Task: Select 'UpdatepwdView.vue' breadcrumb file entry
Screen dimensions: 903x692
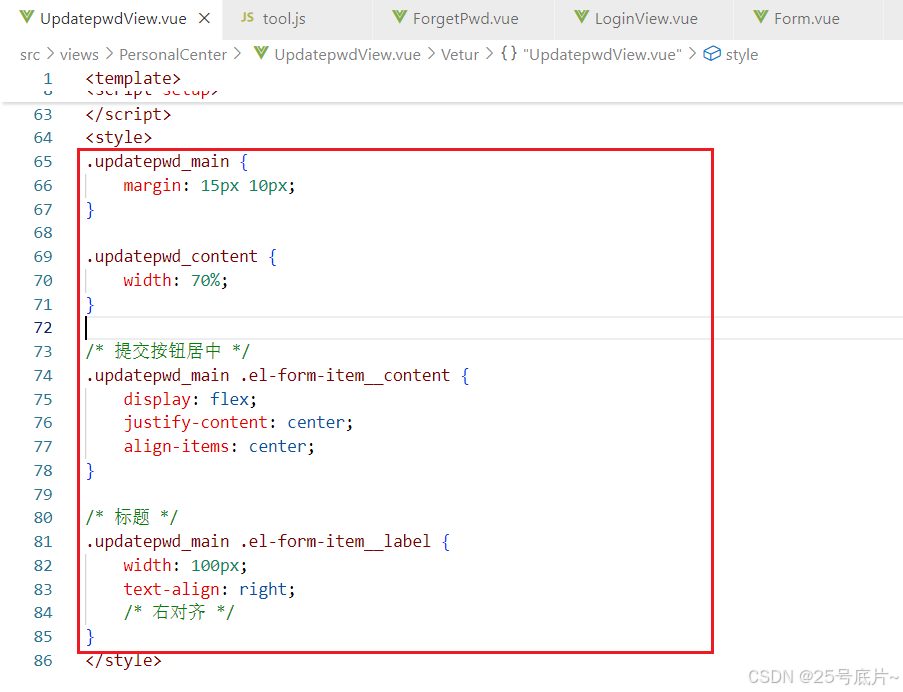Action: point(347,55)
